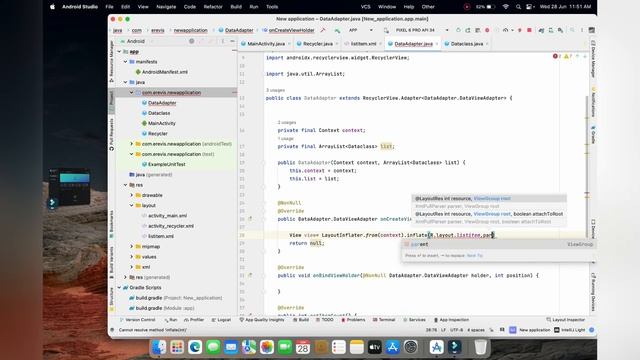
Task: Collapse the java folder node
Action: (x=126, y=82)
